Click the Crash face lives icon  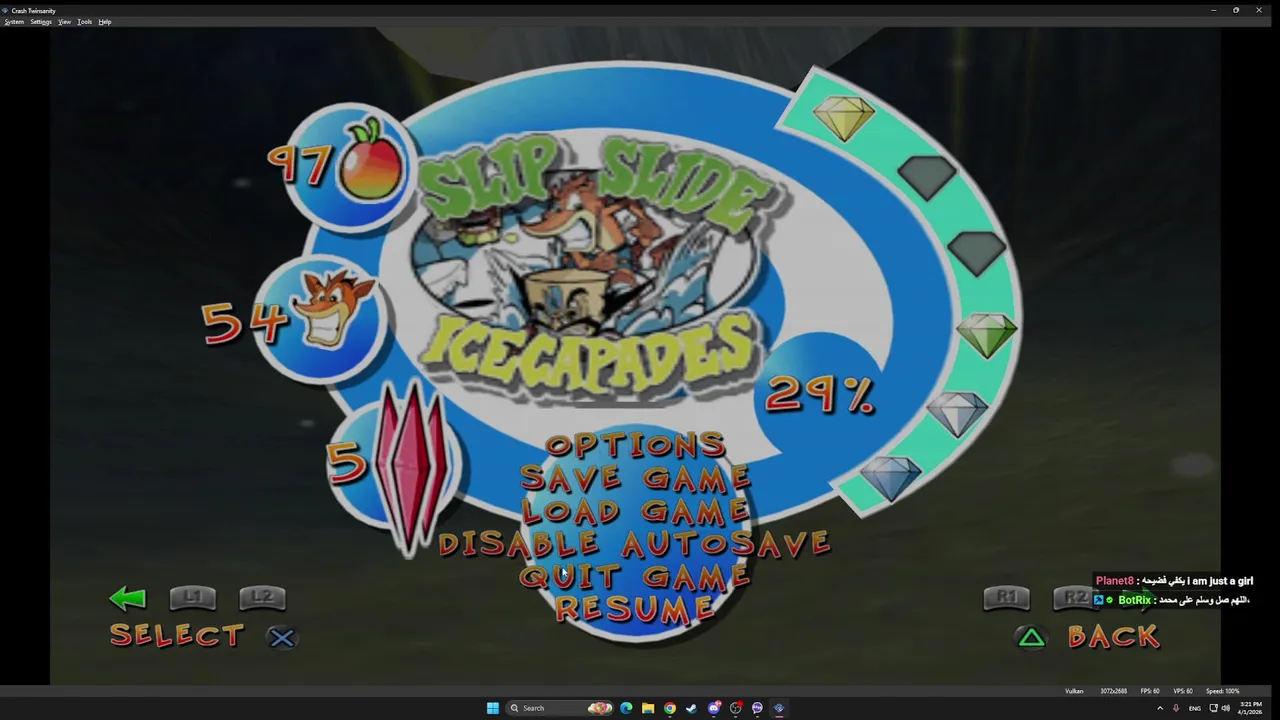point(333,307)
